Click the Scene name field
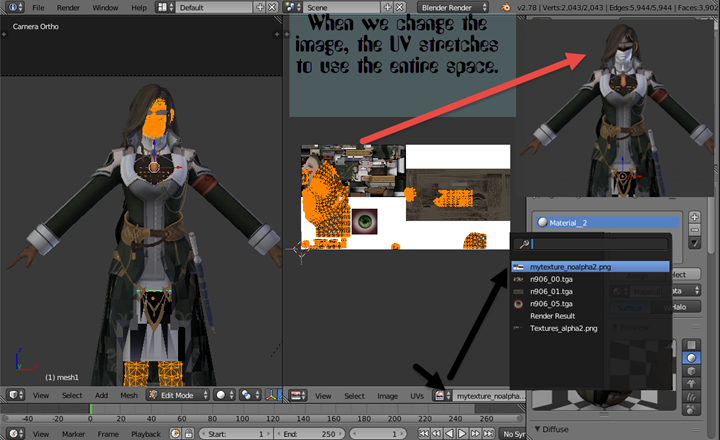This screenshot has width=720, height=440. [342, 7]
